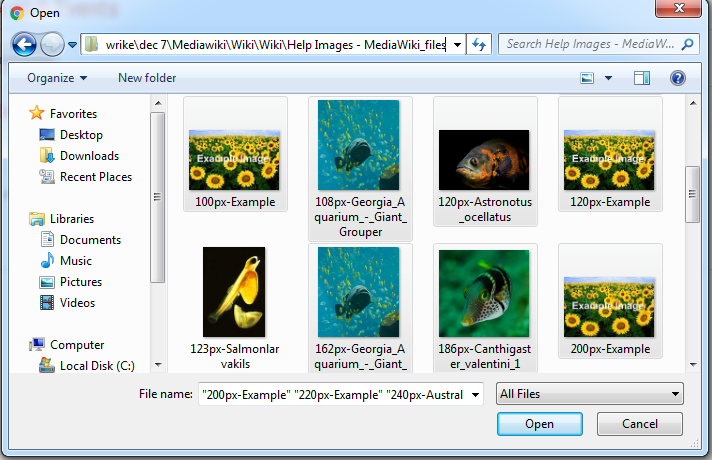The image size is (712, 460).
Task: Click the Favorites star icon
Action: 37,113
